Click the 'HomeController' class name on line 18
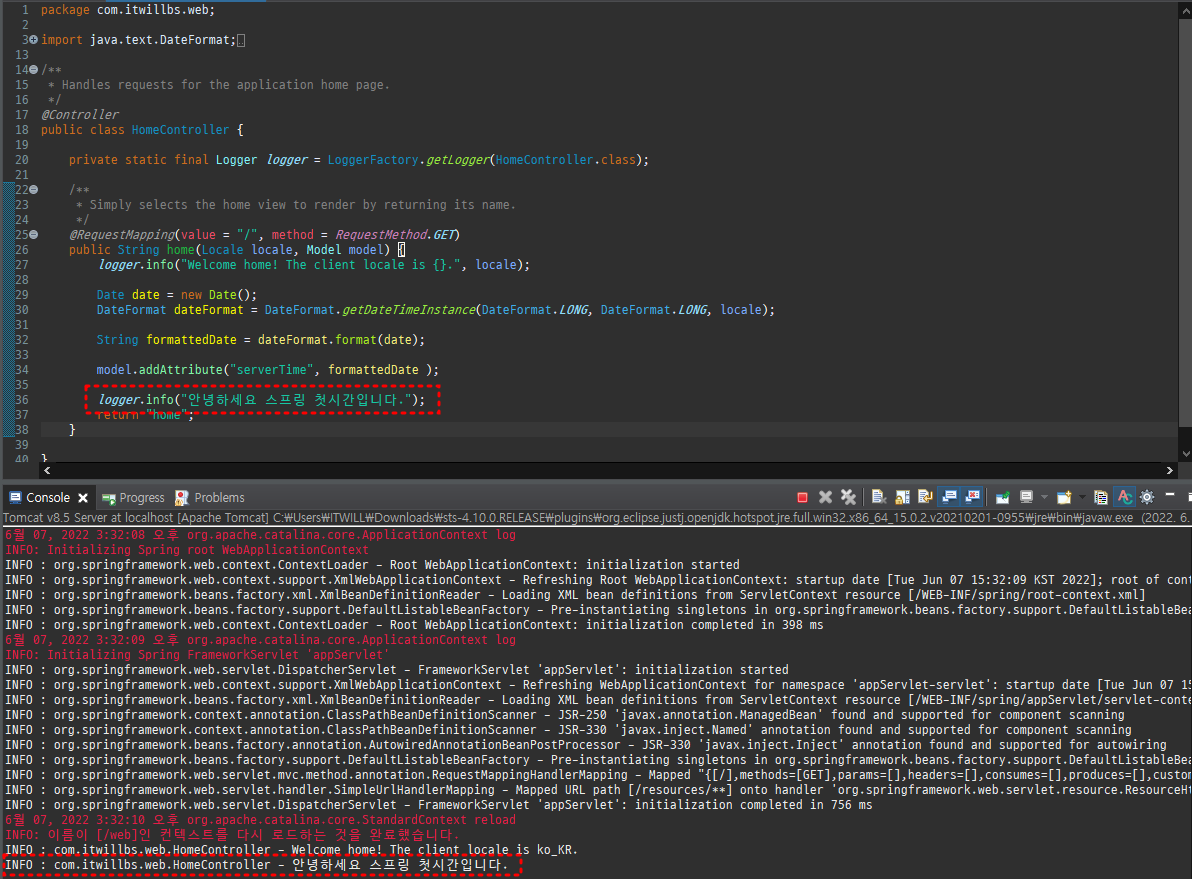The image size is (1192, 879). click(180, 130)
